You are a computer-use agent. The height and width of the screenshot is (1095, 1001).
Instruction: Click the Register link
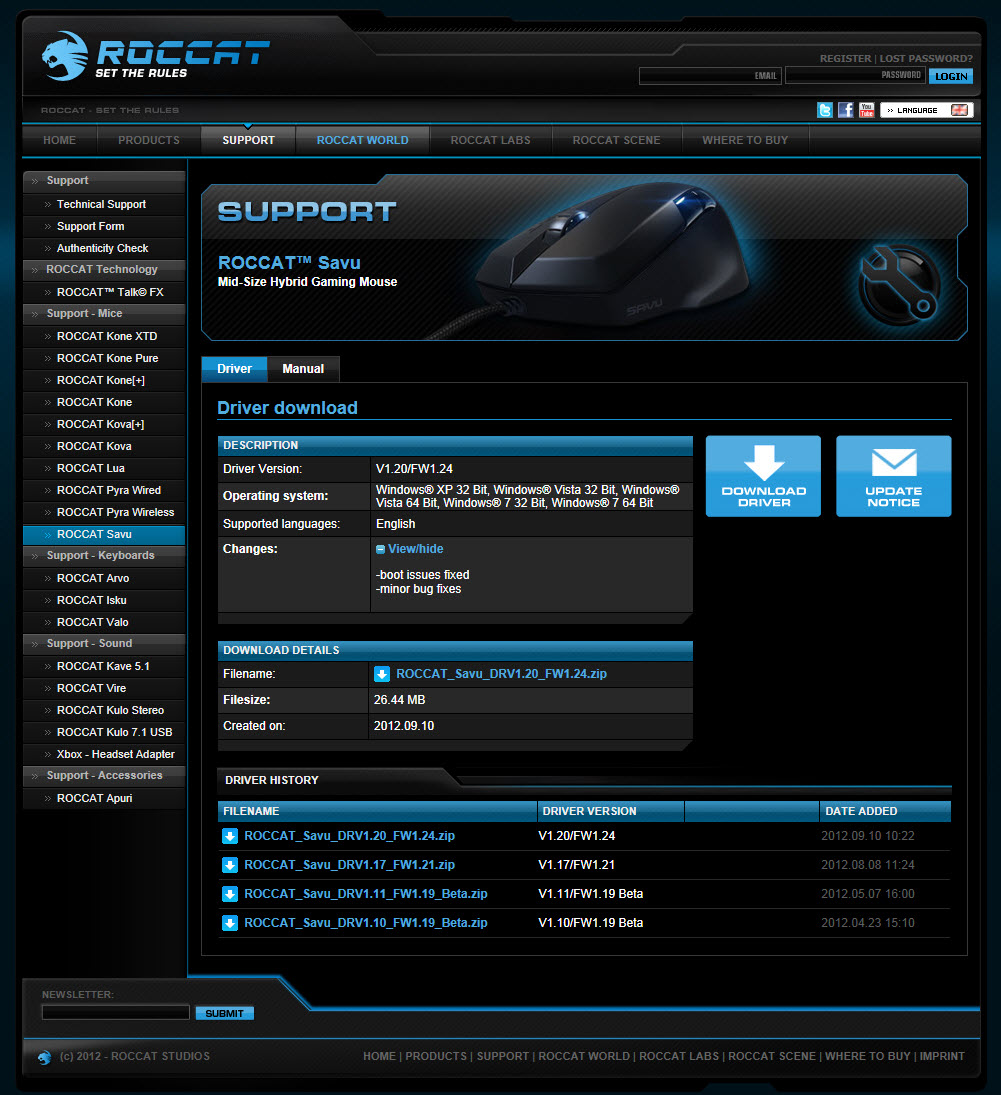point(845,59)
